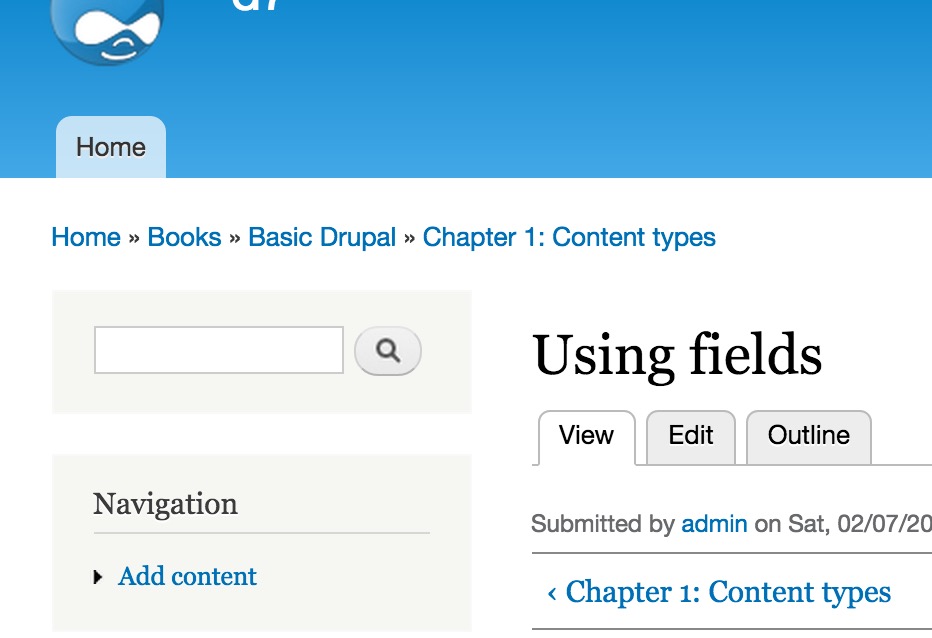Click the Using fields page title
Image resolution: width=932 pixels, height=638 pixels.
(x=677, y=355)
